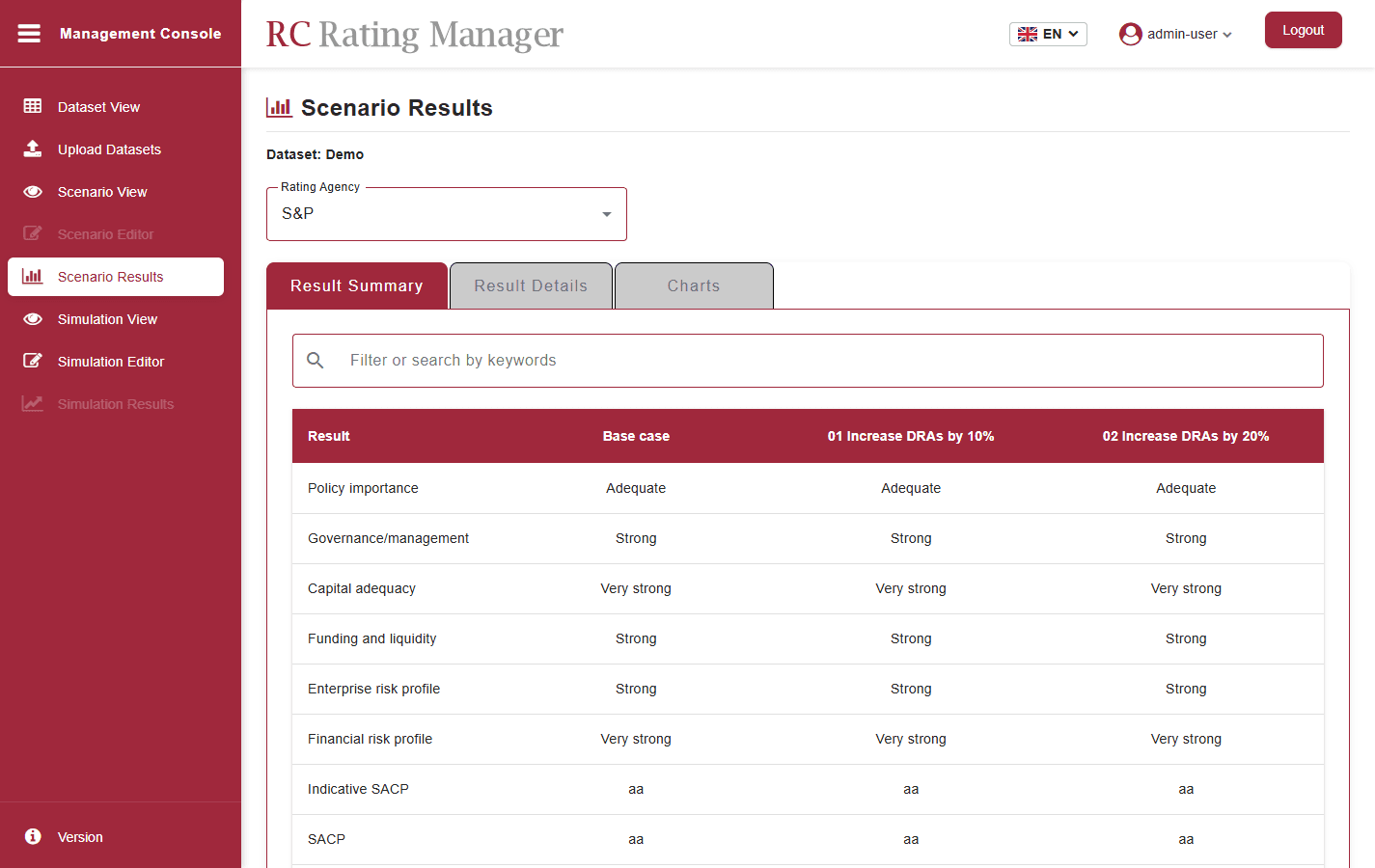Click the 02 Increase DRAs by 20% header

point(1186,436)
